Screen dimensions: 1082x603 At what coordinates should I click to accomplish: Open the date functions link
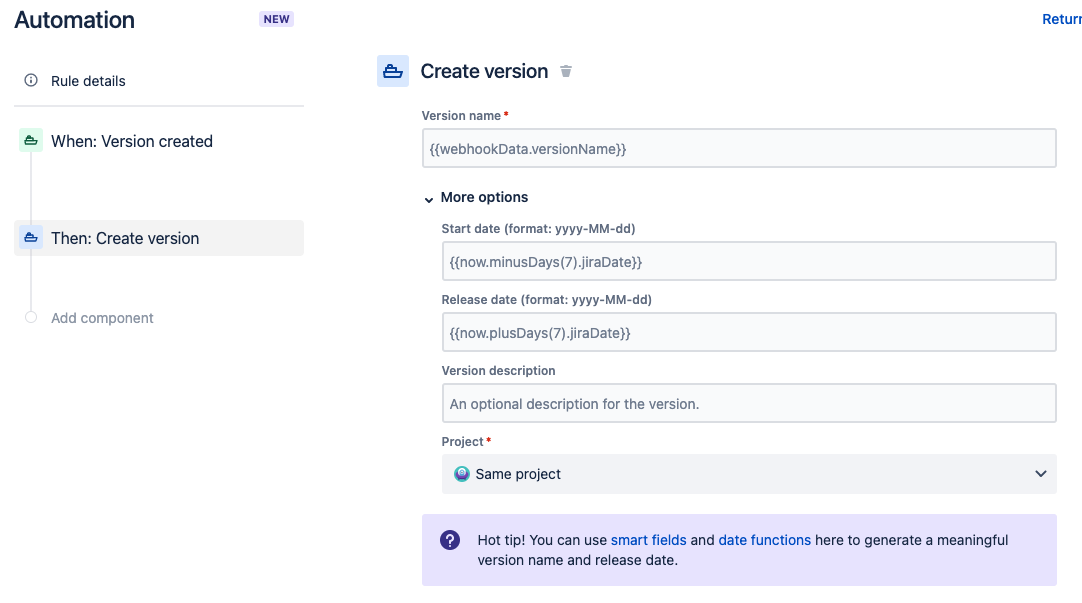(x=764, y=540)
